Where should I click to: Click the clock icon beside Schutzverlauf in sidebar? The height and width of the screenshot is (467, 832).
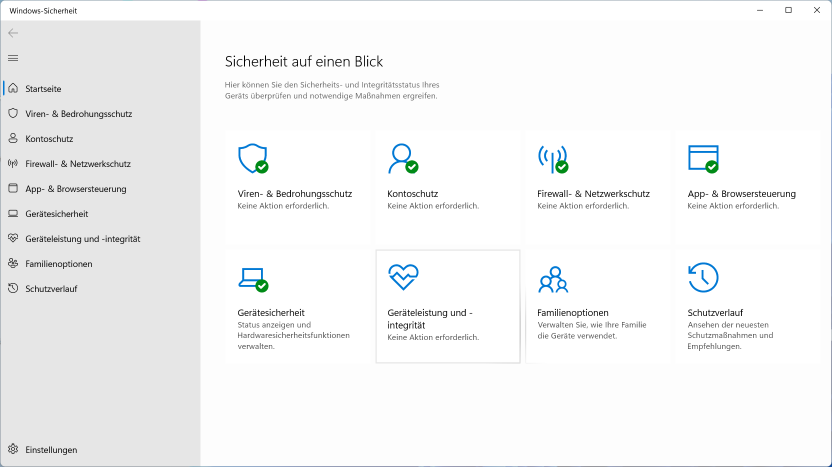(x=13, y=288)
